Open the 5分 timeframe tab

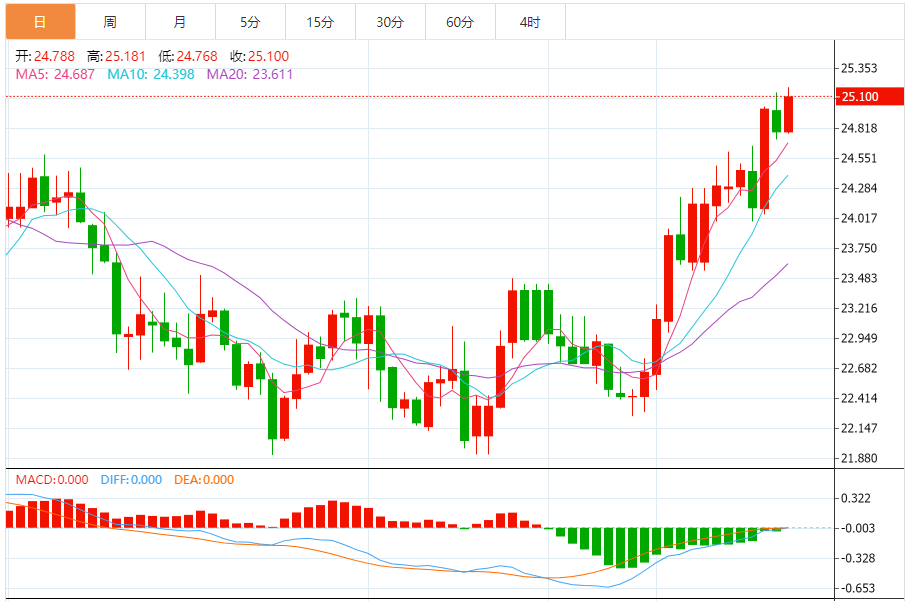[x=250, y=22]
